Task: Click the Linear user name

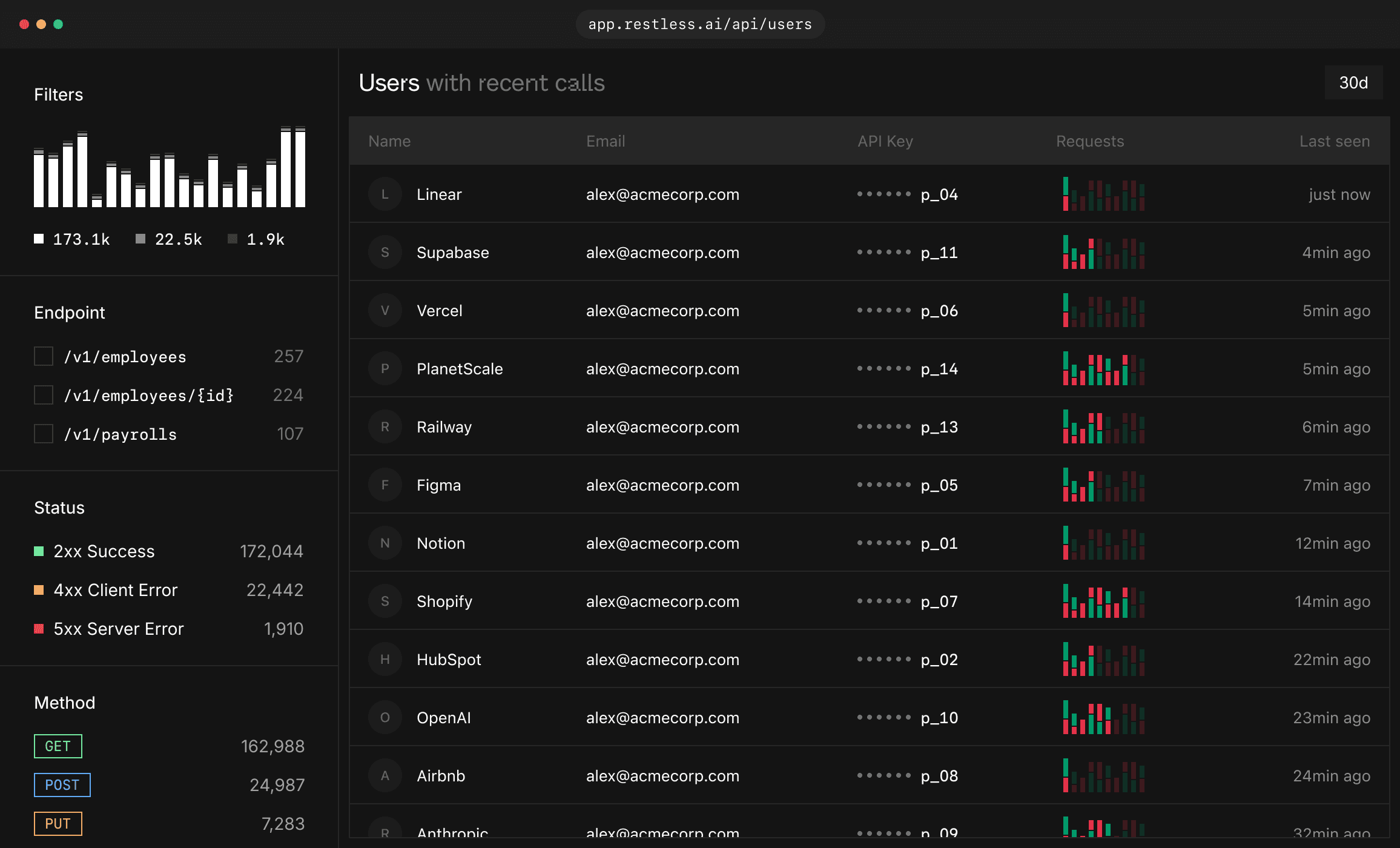Action: pyautogui.click(x=439, y=194)
